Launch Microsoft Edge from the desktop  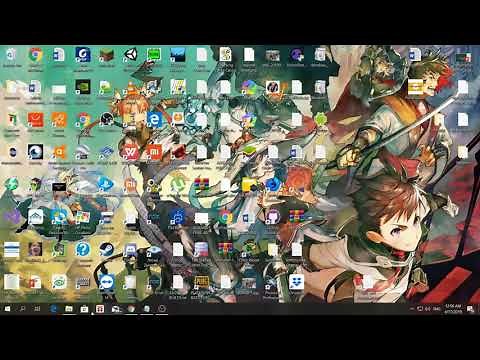[154, 119]
